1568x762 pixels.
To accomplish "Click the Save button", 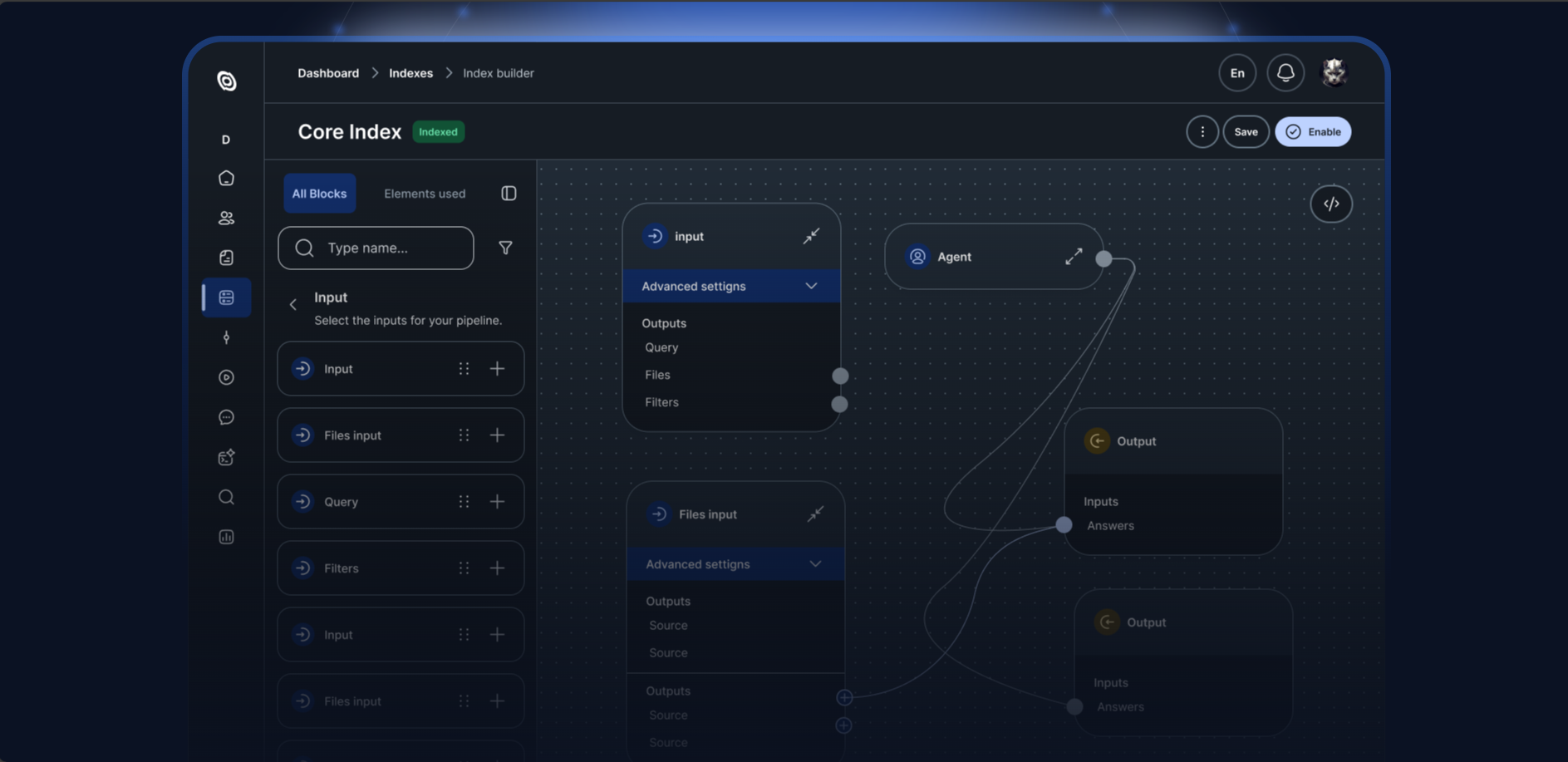I will [x=1245, y=131].
